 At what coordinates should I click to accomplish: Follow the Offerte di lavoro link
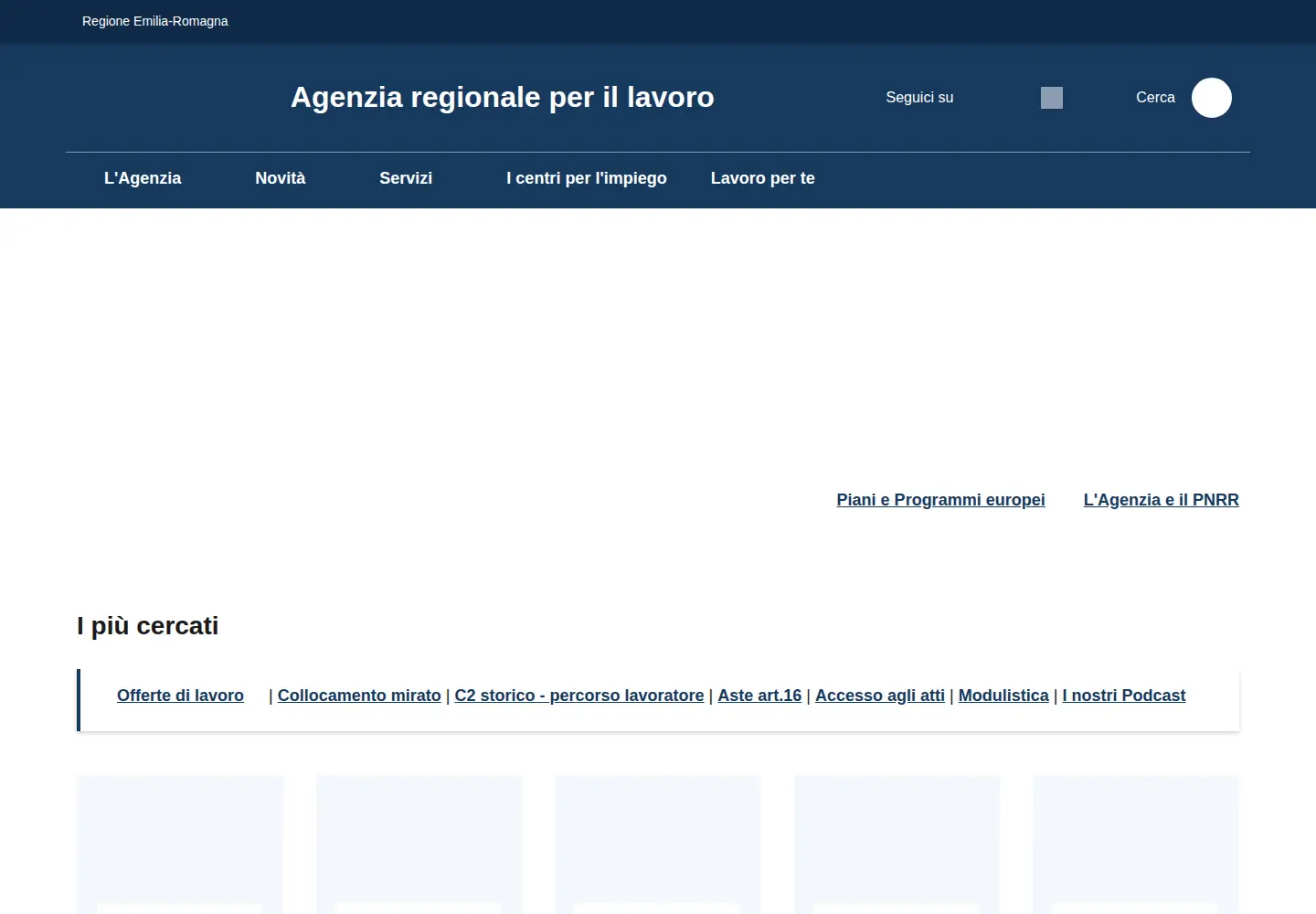coord(181,696)
